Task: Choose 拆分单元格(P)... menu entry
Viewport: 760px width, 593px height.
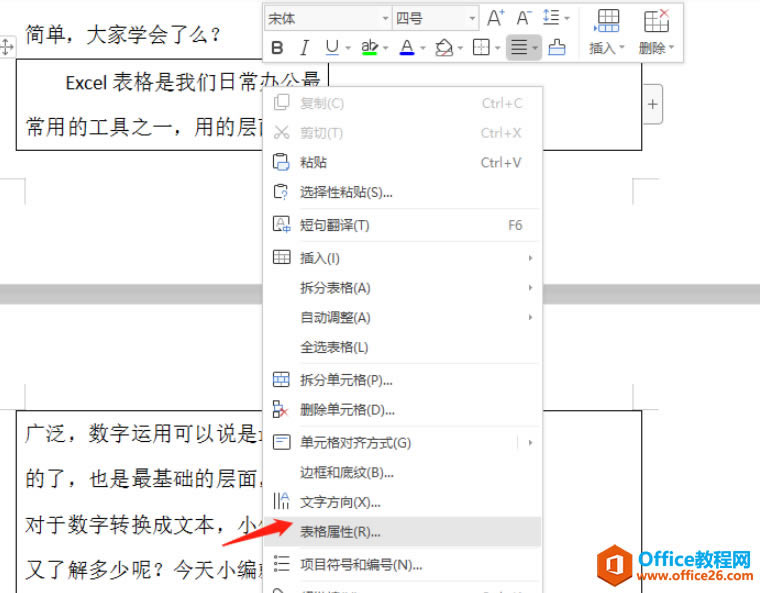Action: 402,380
